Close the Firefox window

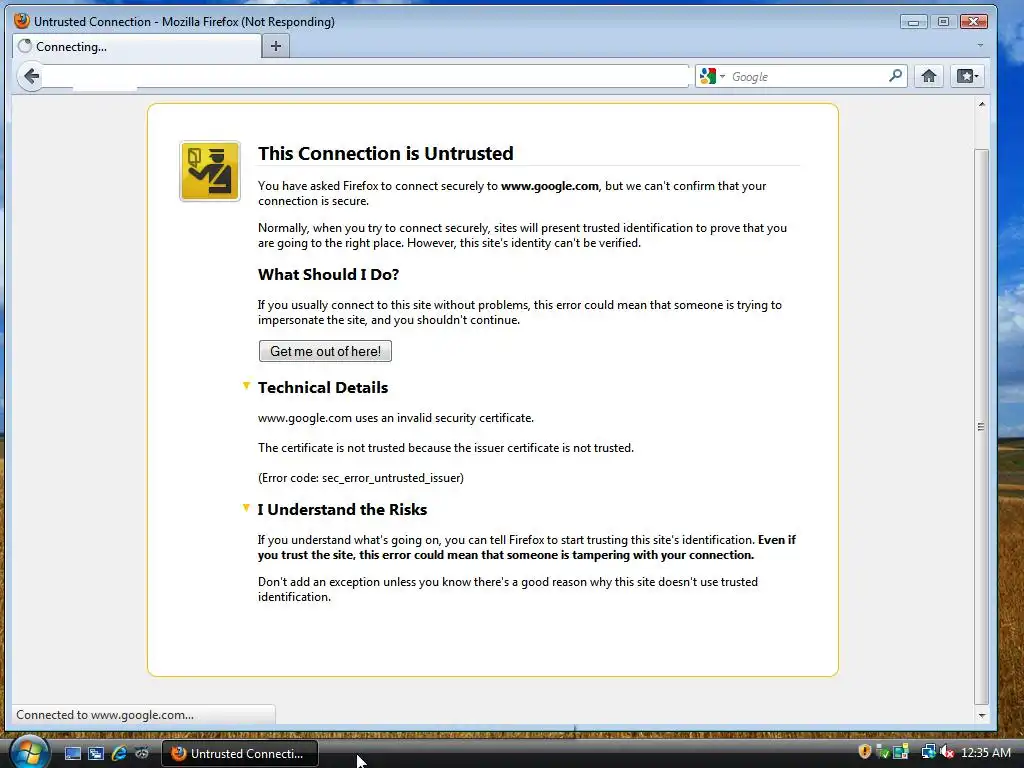pyautogui.click(x=973, y=22)
